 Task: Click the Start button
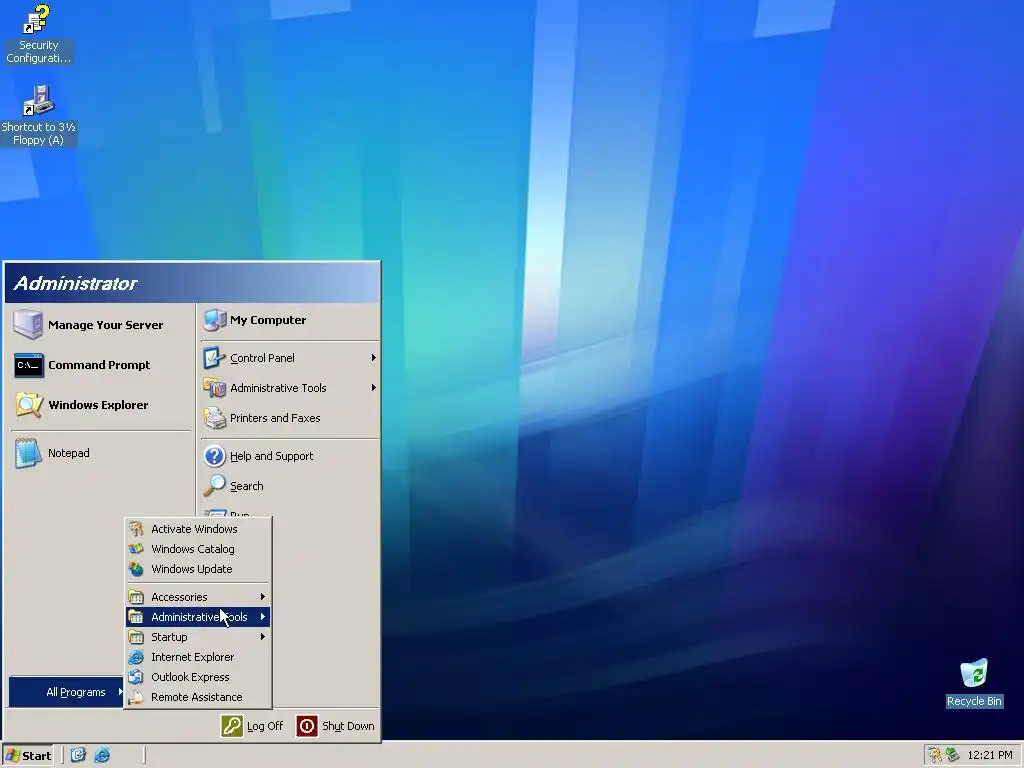(x=27, y=756)
